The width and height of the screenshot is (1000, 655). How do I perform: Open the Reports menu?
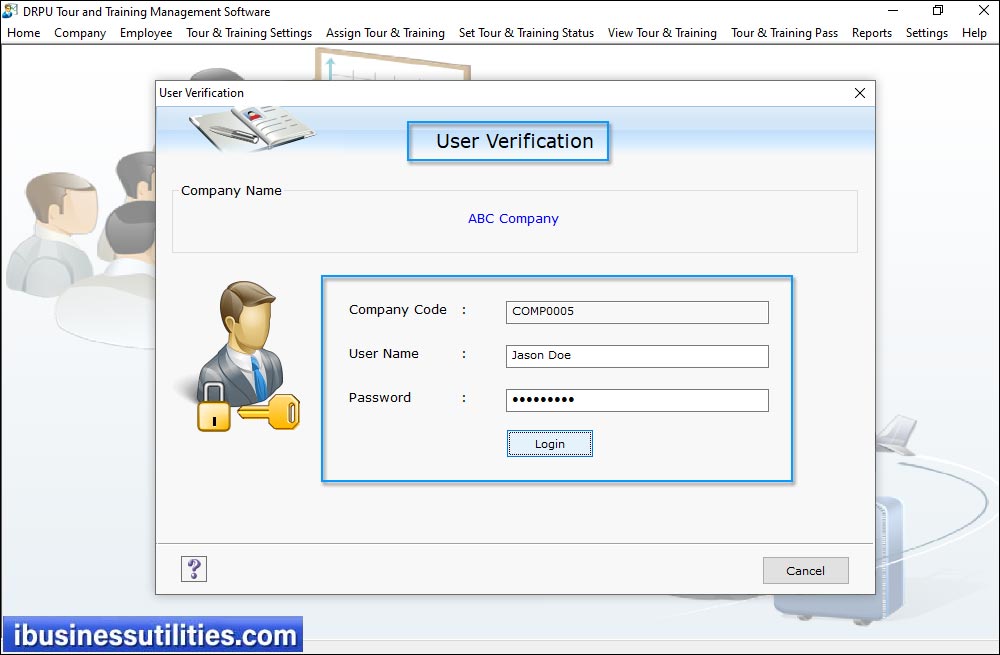pos(872,33)
